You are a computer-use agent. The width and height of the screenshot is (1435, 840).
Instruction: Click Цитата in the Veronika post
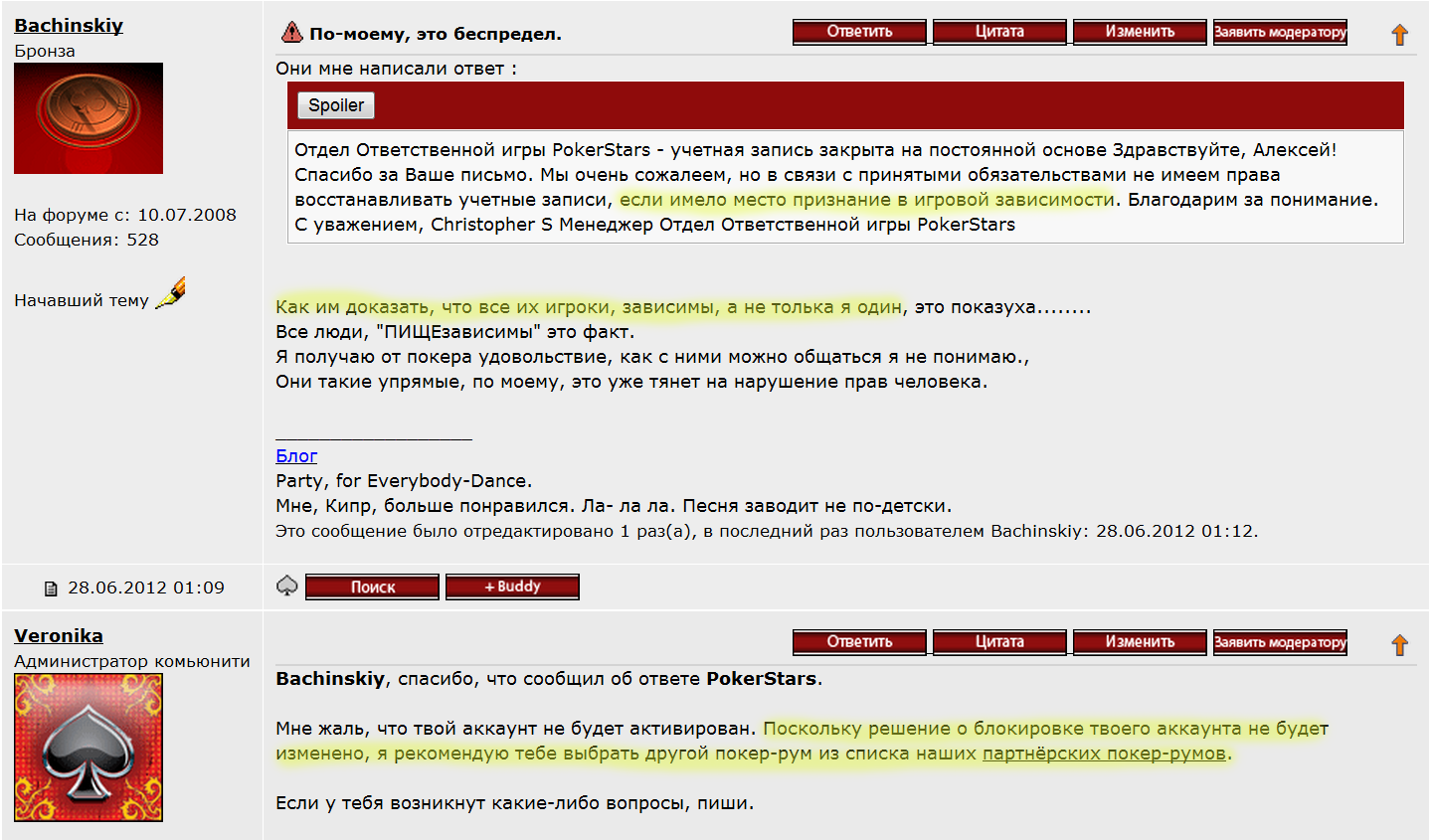click(x=999, y=642)
